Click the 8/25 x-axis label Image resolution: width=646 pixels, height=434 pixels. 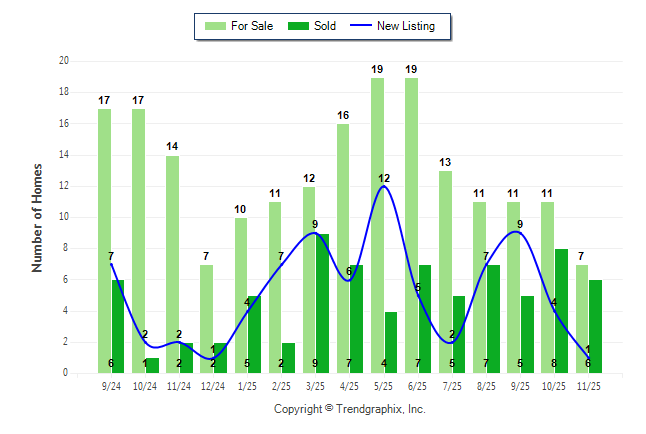coord(485,384)
